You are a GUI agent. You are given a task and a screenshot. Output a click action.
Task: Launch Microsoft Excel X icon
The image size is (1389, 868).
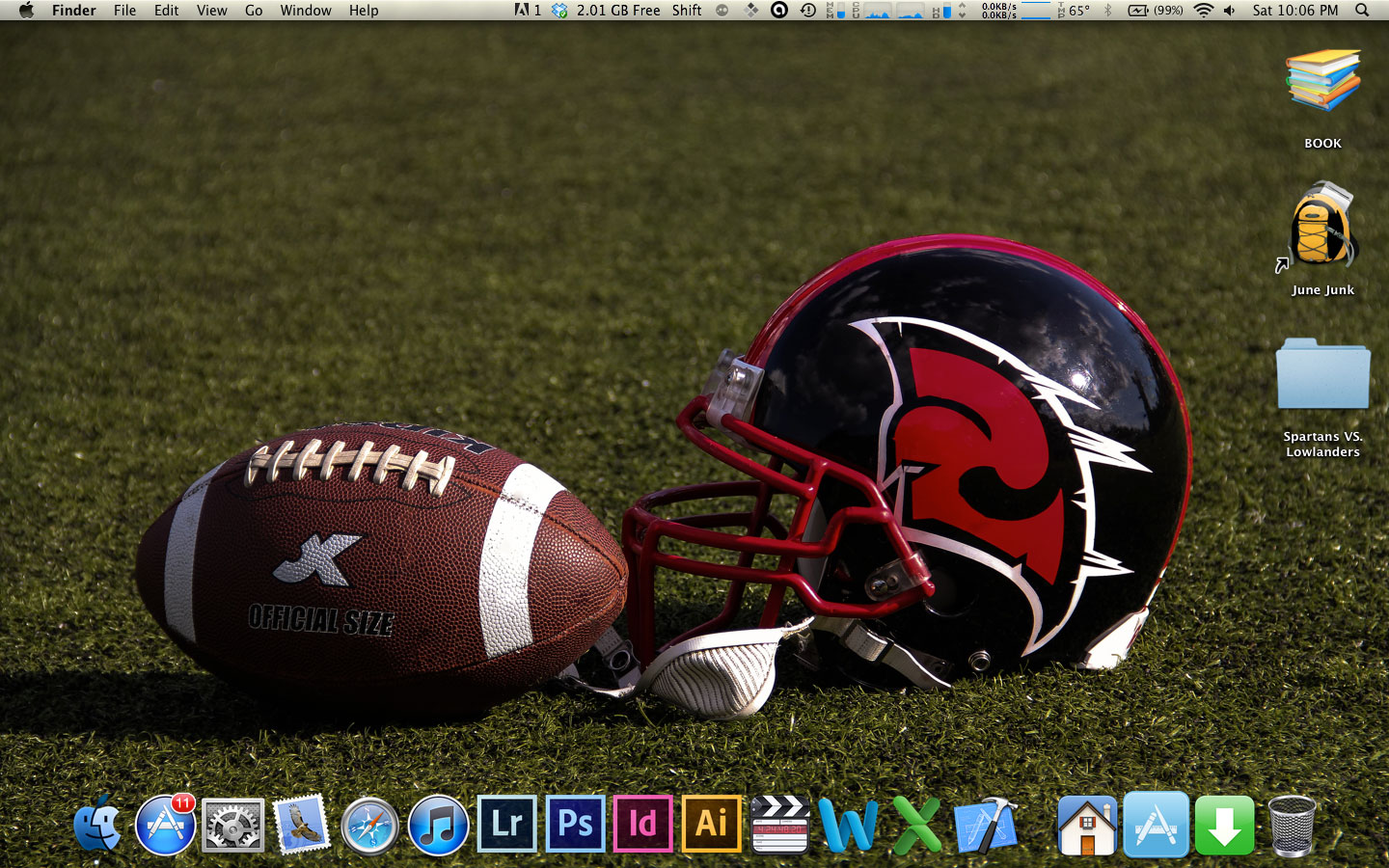pos(916,826)
